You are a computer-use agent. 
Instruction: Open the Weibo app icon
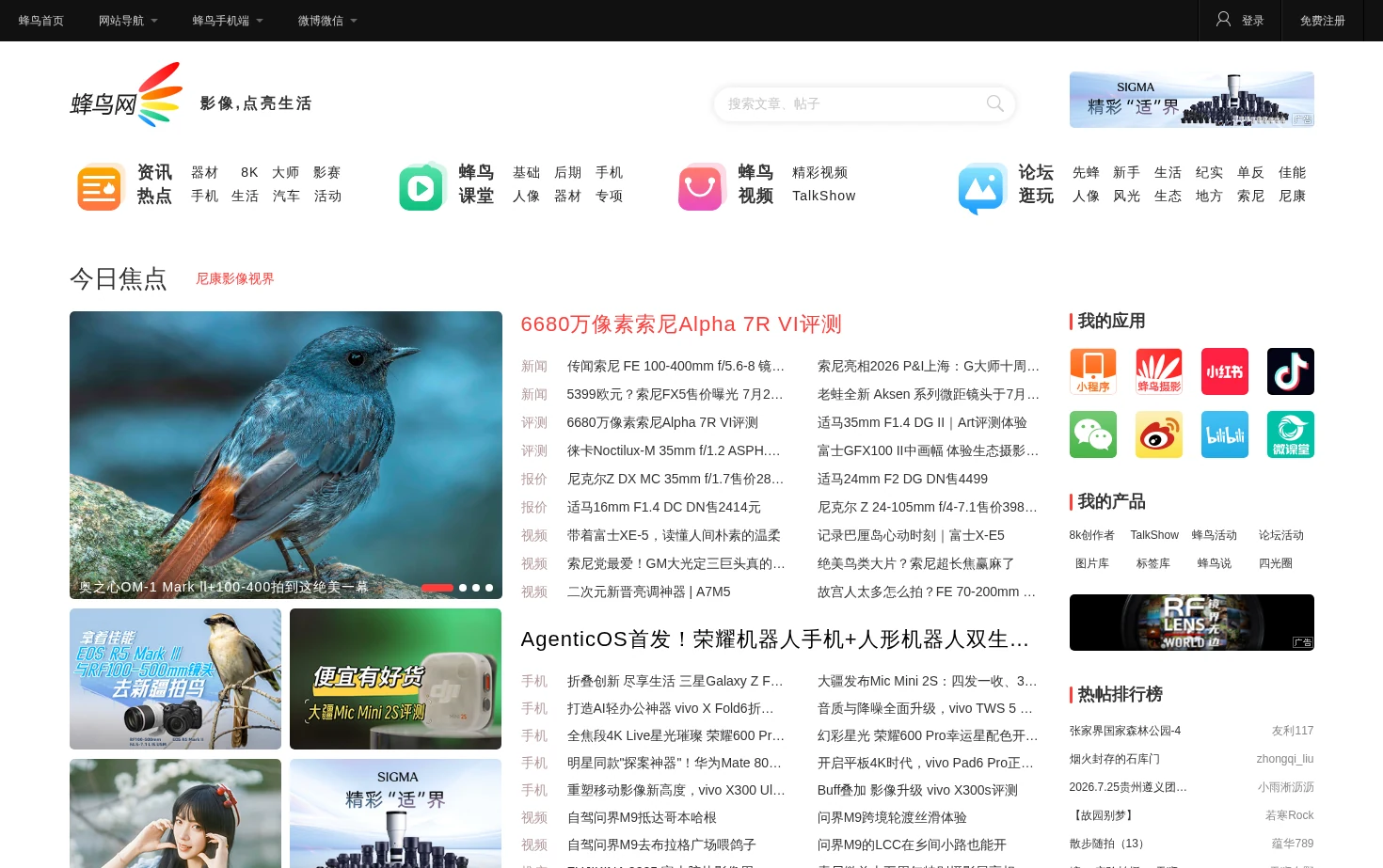tap(1159, 434)
